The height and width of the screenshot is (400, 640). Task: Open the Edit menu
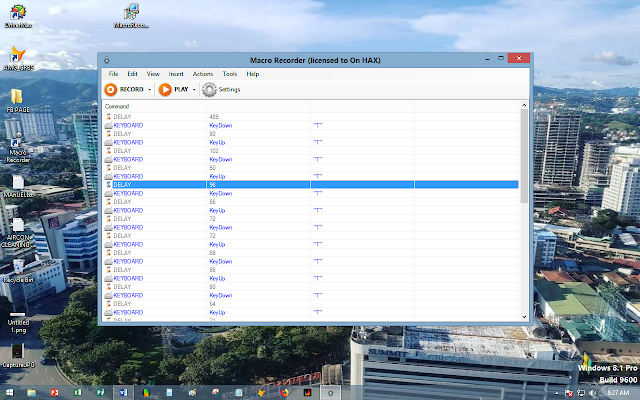[x=132, y=74]
